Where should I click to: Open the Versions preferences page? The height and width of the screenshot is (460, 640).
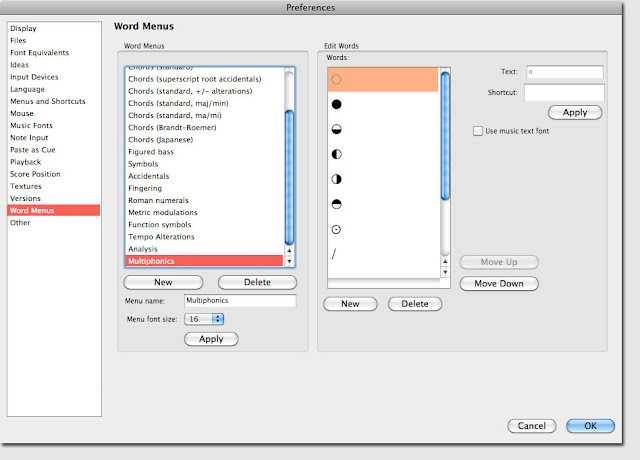(x=25, y=198)
